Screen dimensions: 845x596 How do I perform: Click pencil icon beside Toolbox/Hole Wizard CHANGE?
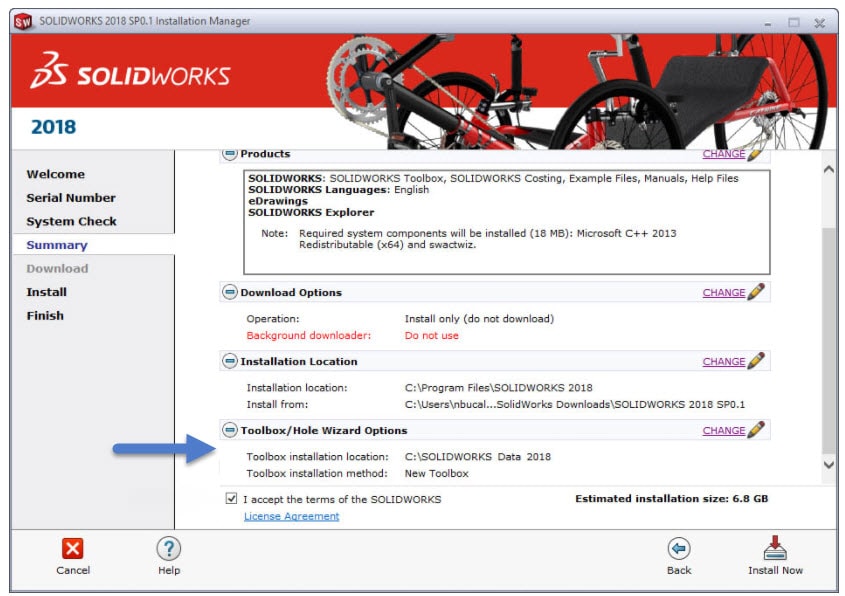pyautogui.click(x=756, y=429)
